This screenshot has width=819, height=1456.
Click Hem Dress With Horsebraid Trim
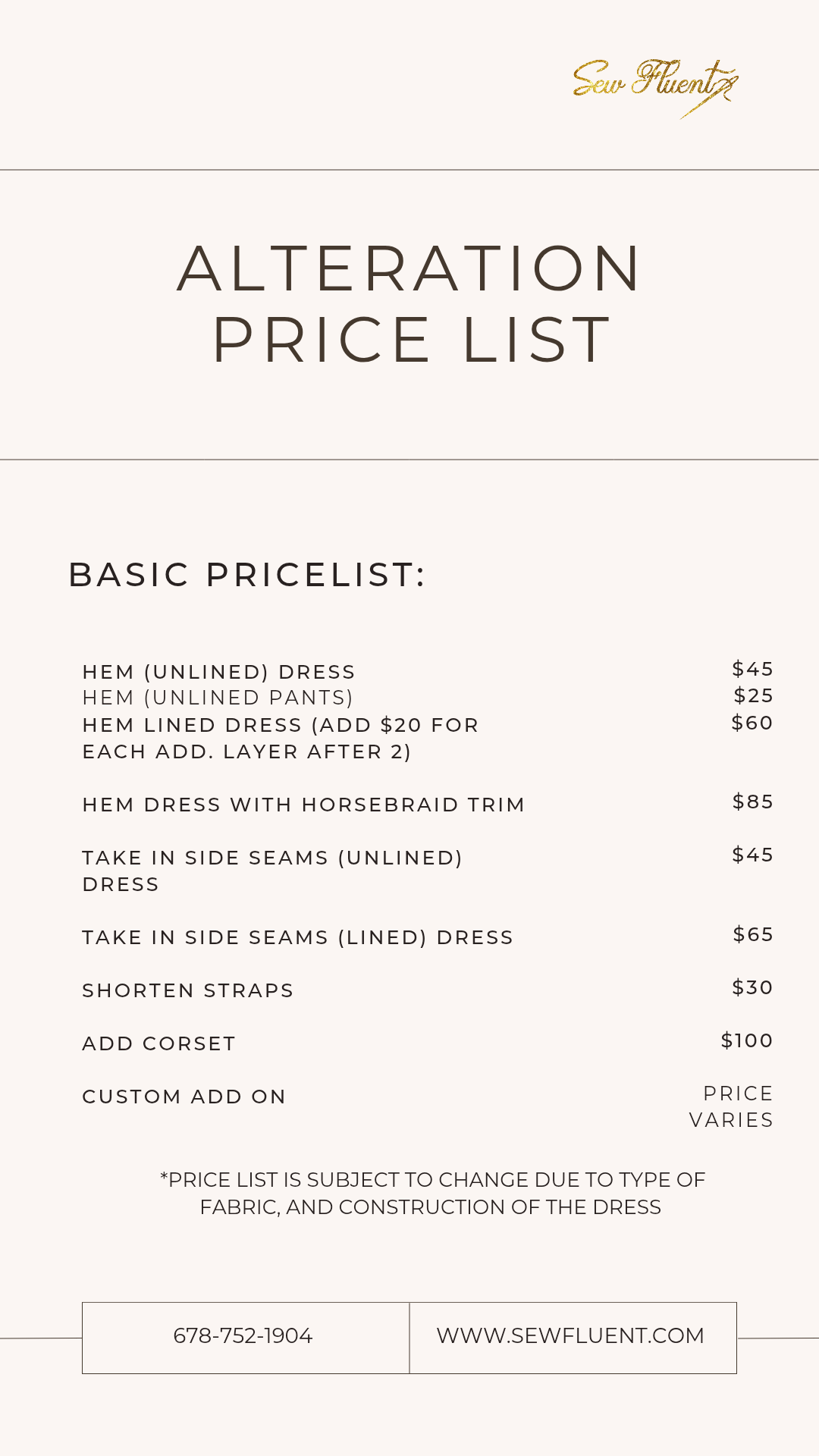point(303,805)
